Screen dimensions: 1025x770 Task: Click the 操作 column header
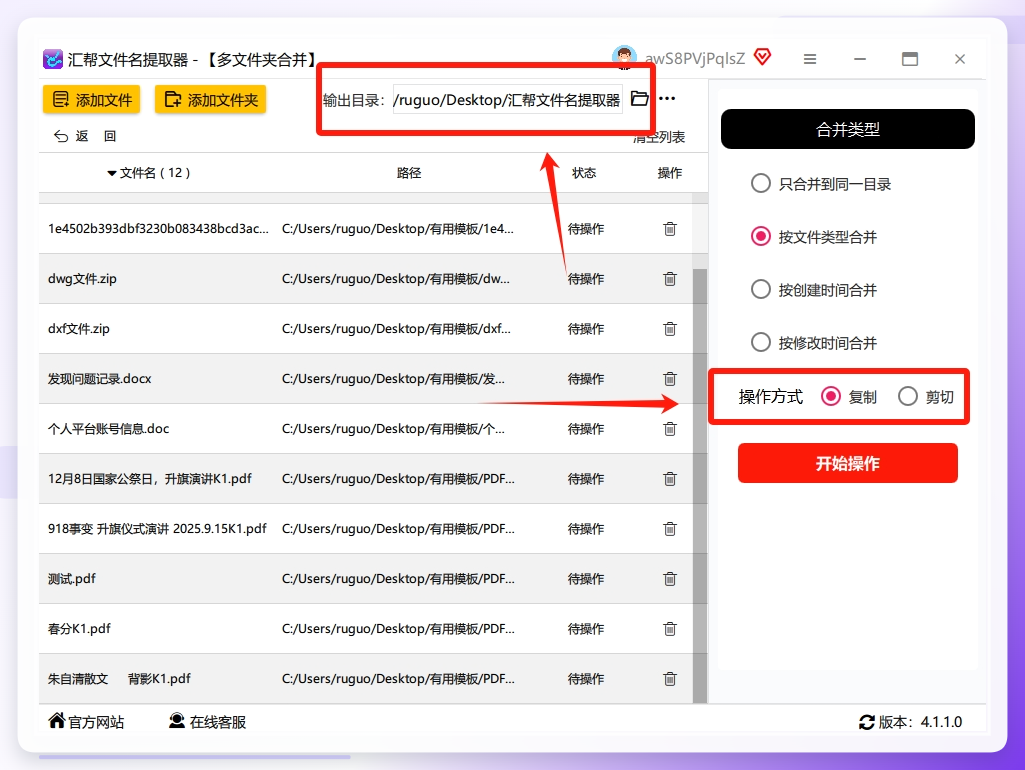pos(669,173)
